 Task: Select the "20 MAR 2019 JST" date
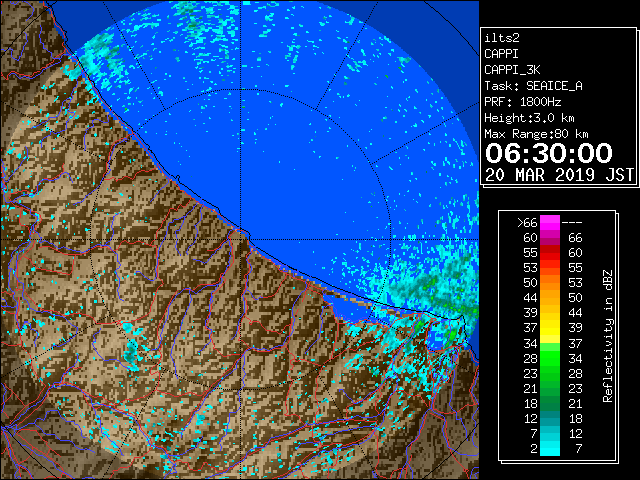point(559,175)
